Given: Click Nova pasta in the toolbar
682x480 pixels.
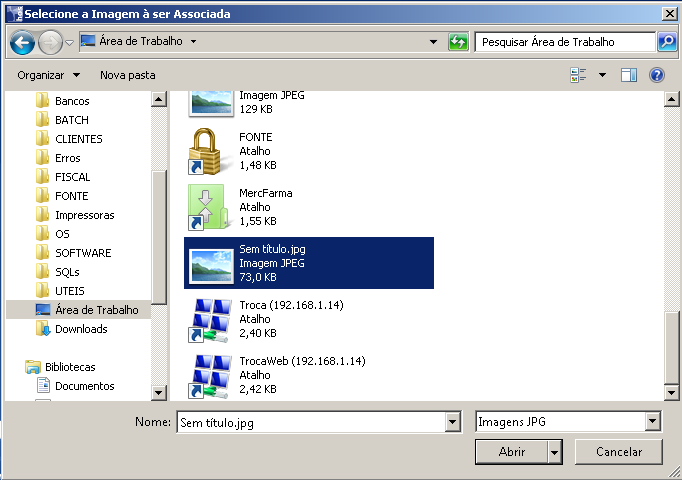Looking at the screenshot, I should point(127,75).
